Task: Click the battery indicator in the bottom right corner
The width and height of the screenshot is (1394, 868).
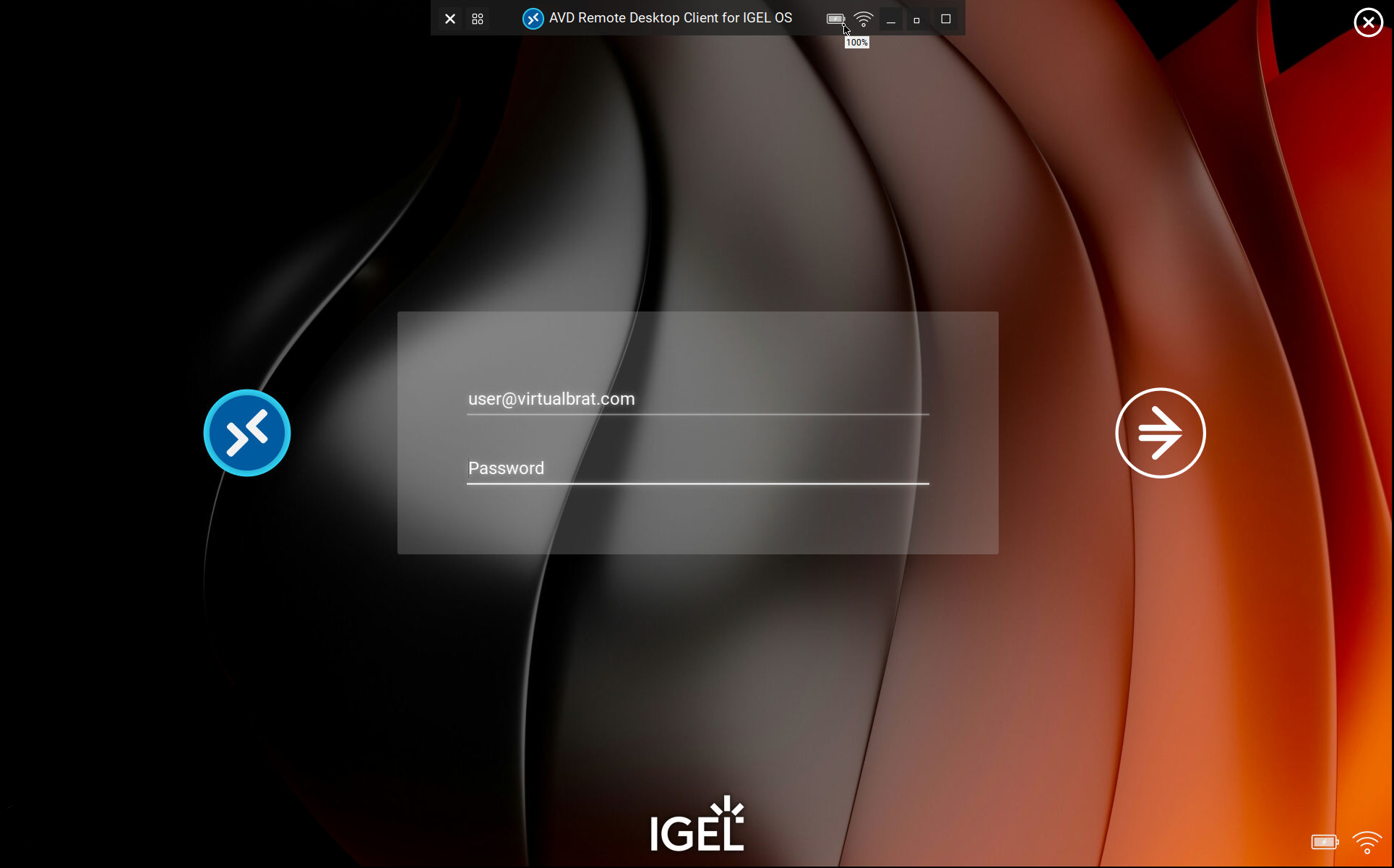Action: [x=1324, y=843]
